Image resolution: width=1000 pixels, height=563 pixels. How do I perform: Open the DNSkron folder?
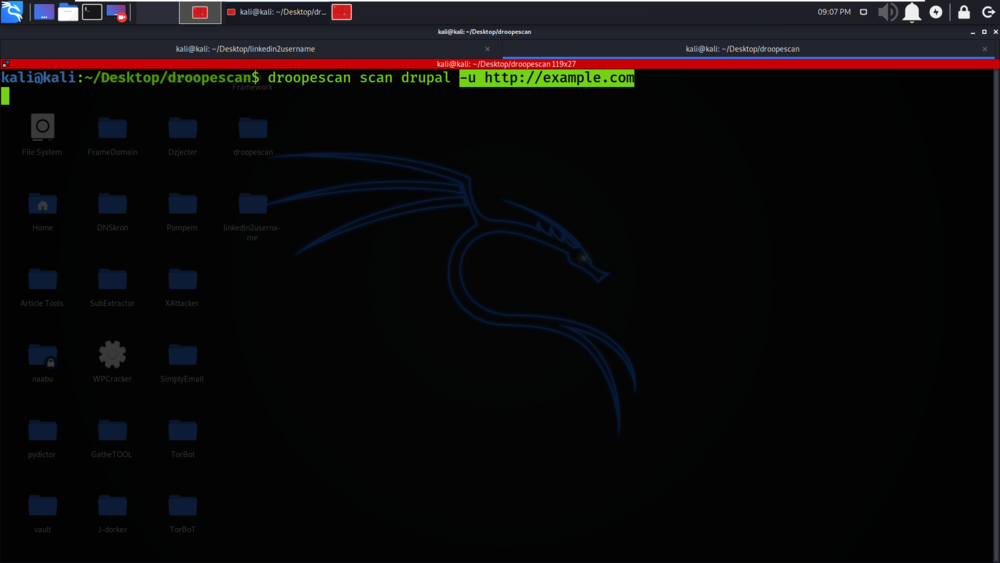[x=112, y=211]
